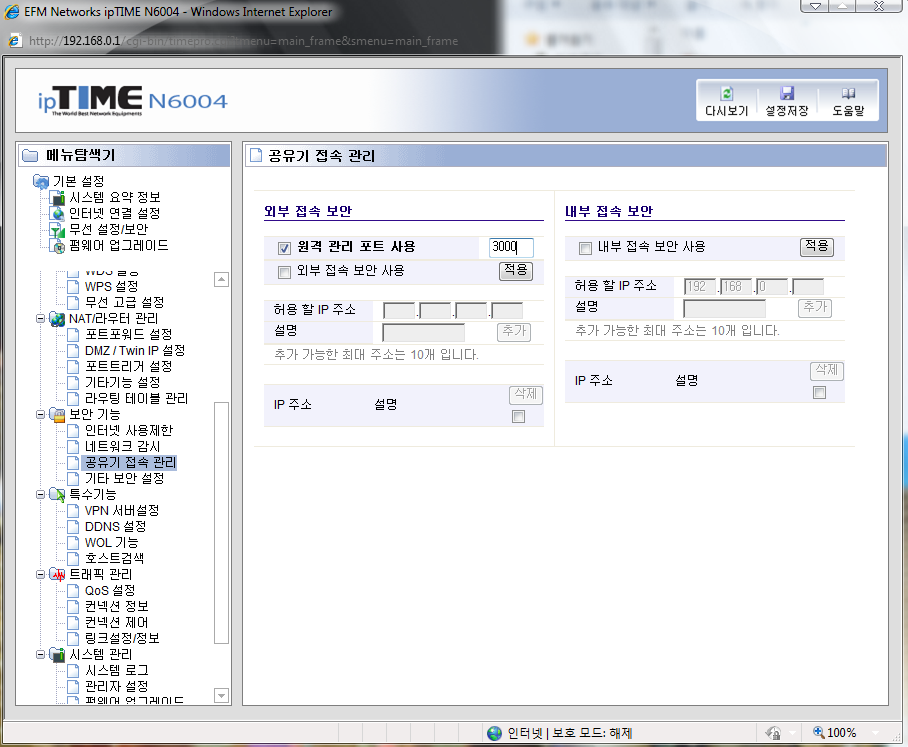Collapse the 보안 기능 tree node
Image resolution: width=908 pixels, height=747 pixels.
[x=40, y=415]
